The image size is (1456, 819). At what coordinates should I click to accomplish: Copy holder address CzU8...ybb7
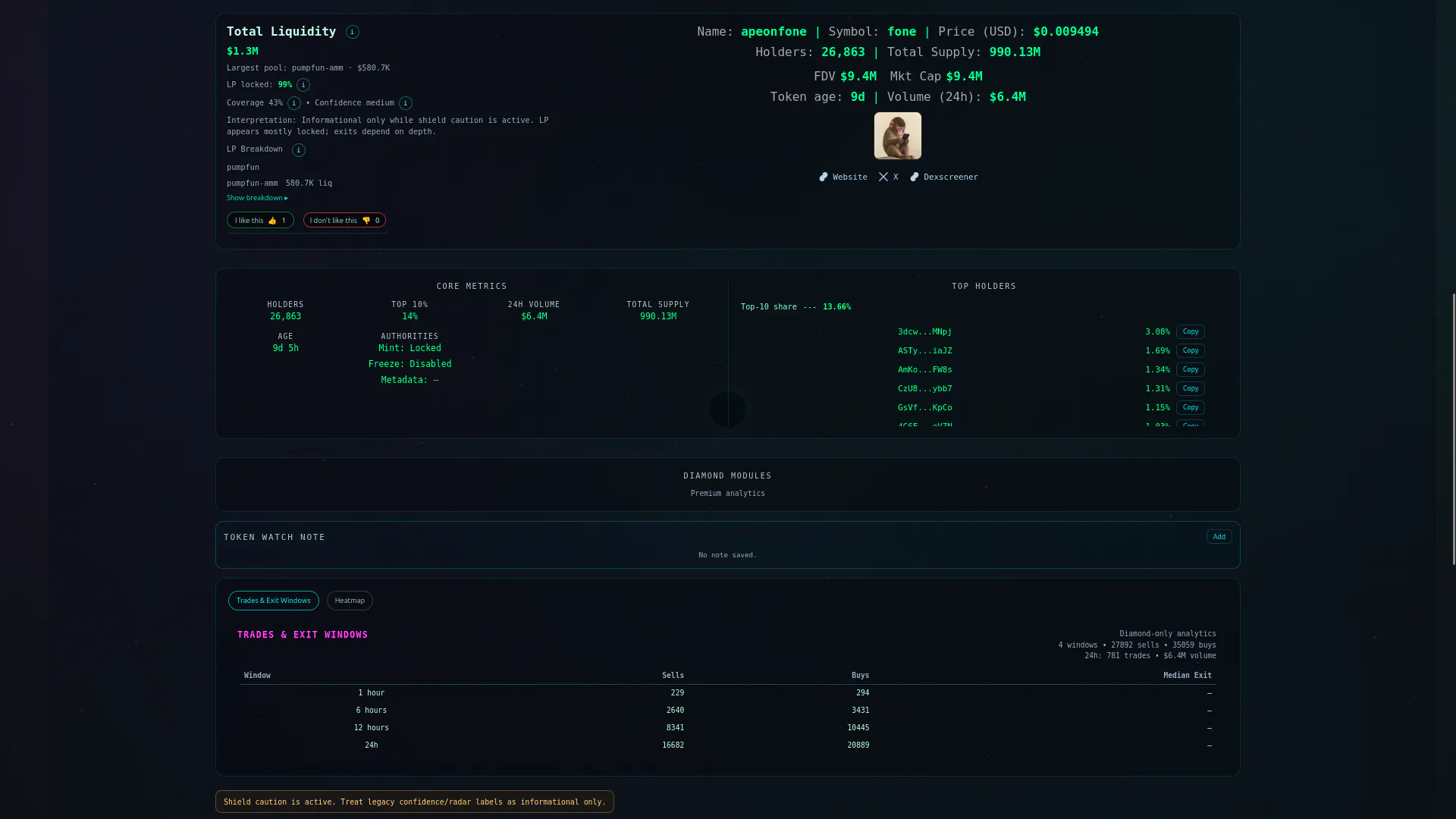(1191, 388)
